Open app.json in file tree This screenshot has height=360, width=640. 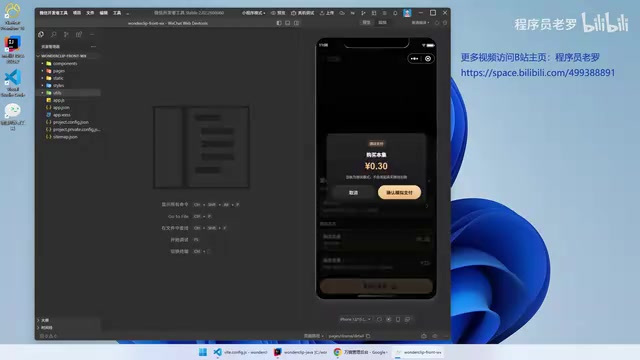[61, 107]
